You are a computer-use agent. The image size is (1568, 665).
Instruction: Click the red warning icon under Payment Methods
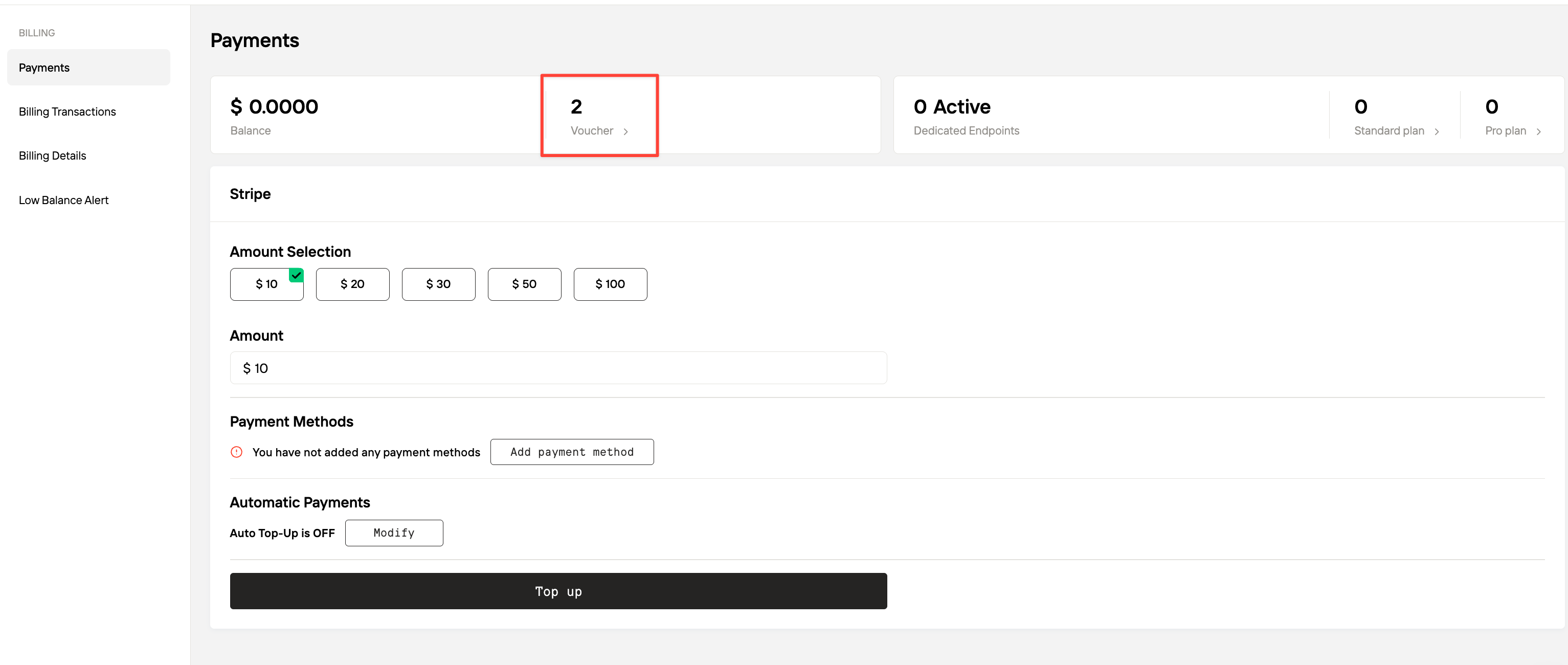tap(236, 452)
